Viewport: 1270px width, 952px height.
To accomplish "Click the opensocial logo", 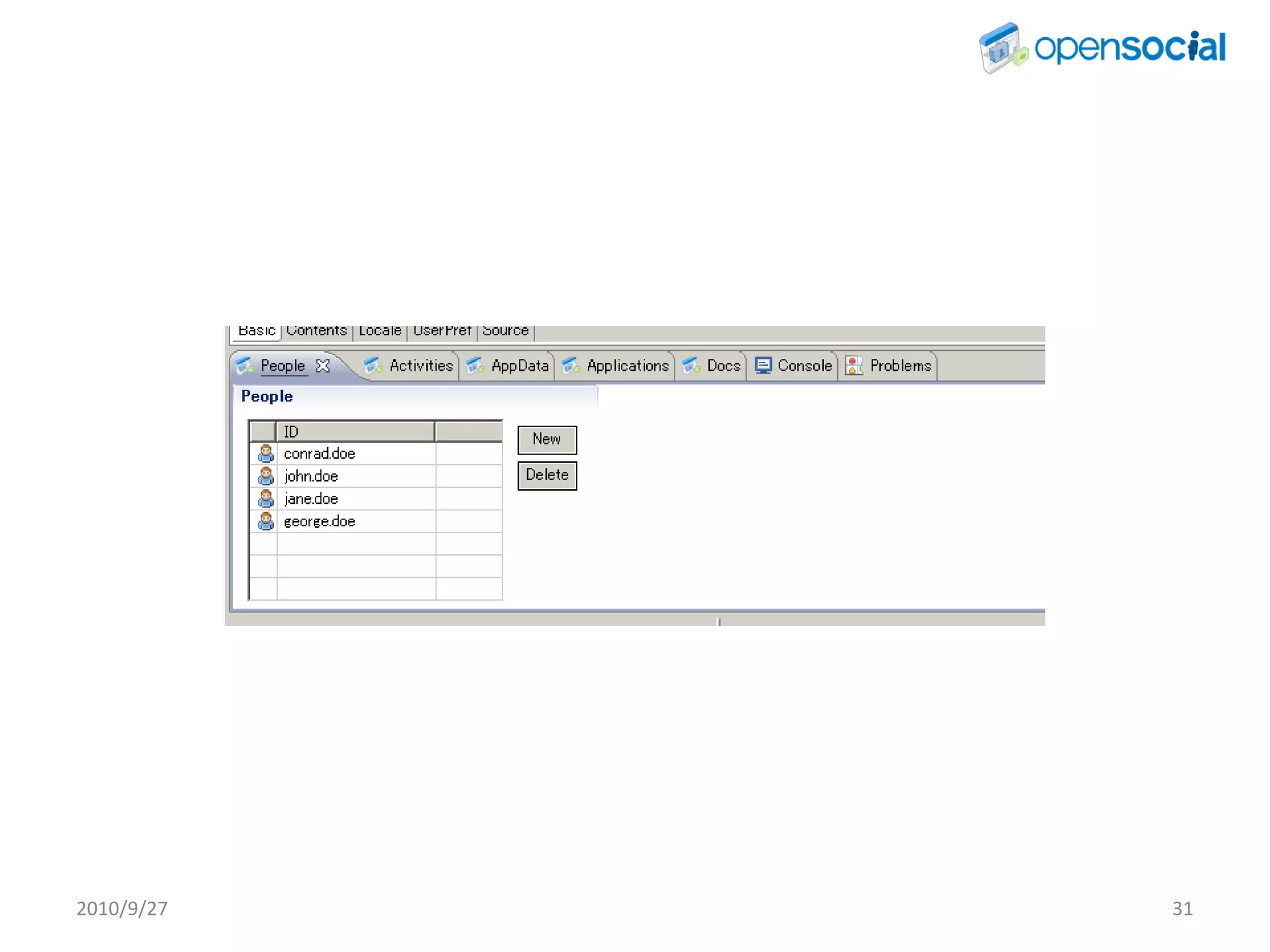I will 1102,48.
